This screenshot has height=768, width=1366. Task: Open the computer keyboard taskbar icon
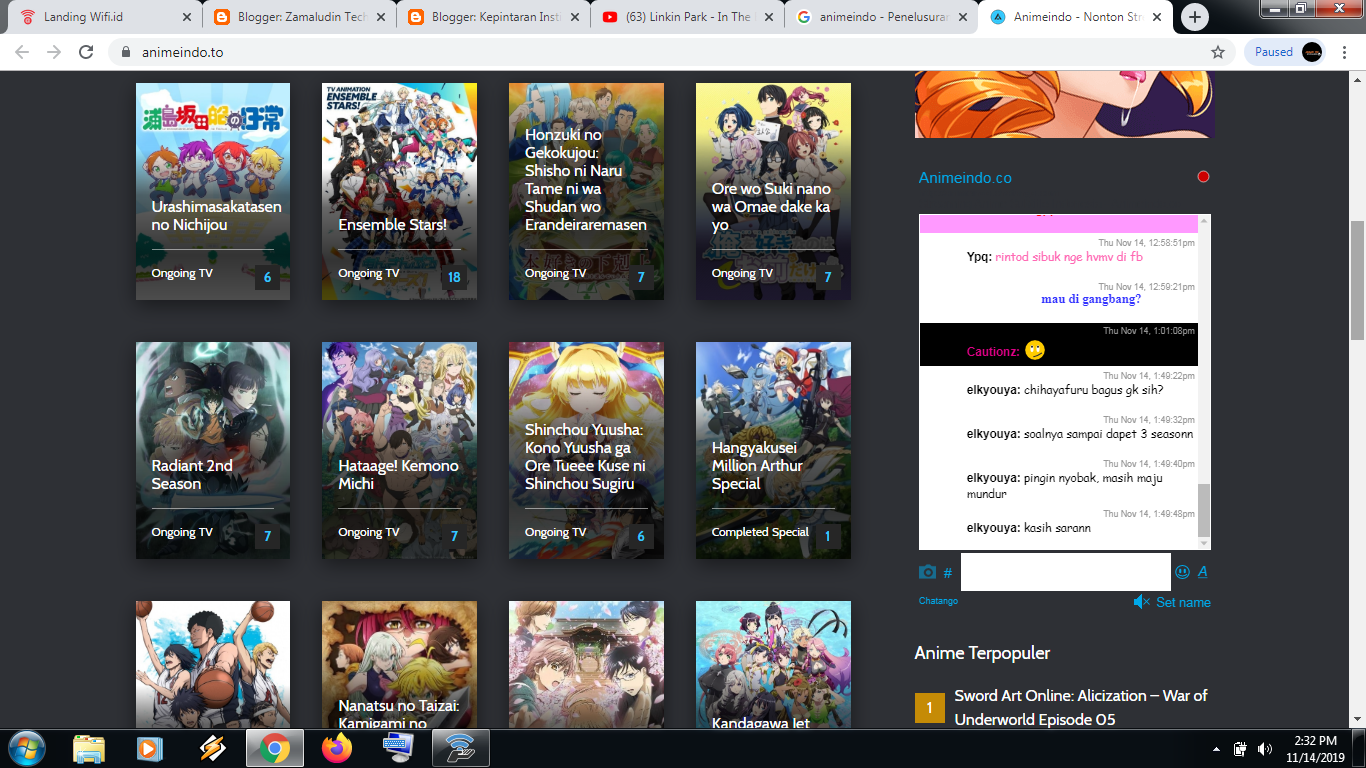[x=398, y=748]
